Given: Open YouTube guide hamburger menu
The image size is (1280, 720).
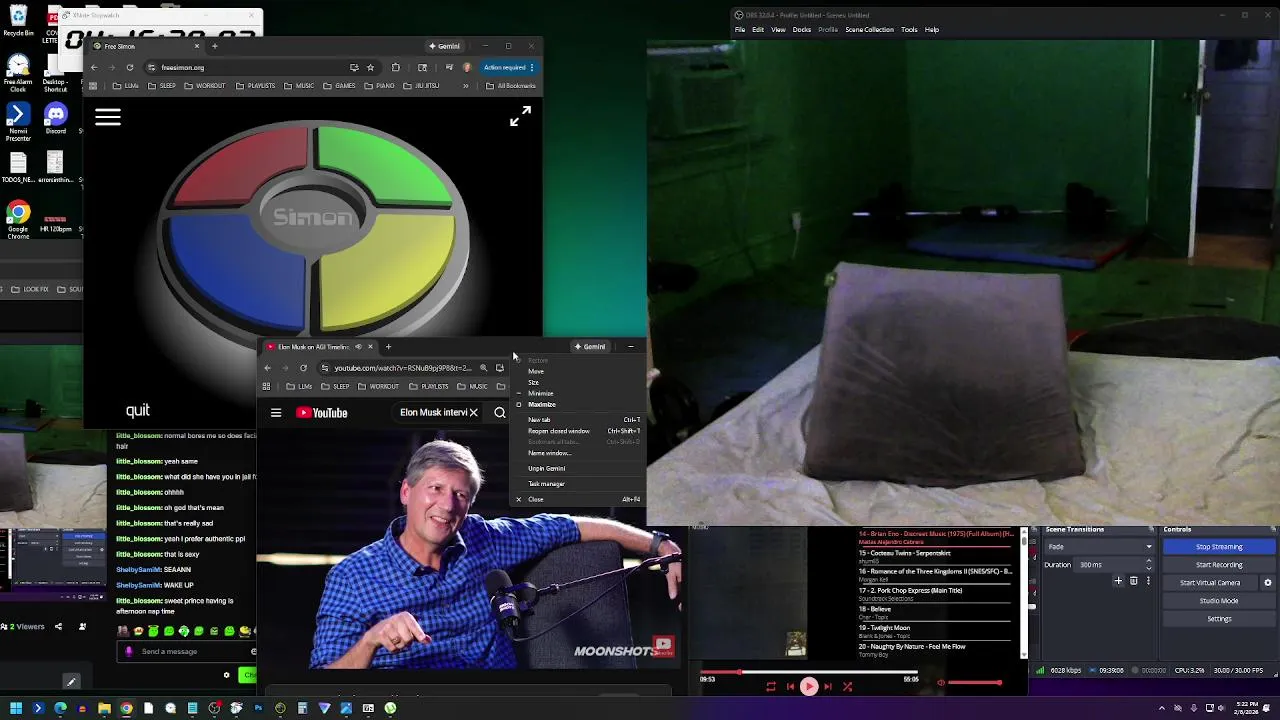Looking at the screenshot, I should 276,412.
